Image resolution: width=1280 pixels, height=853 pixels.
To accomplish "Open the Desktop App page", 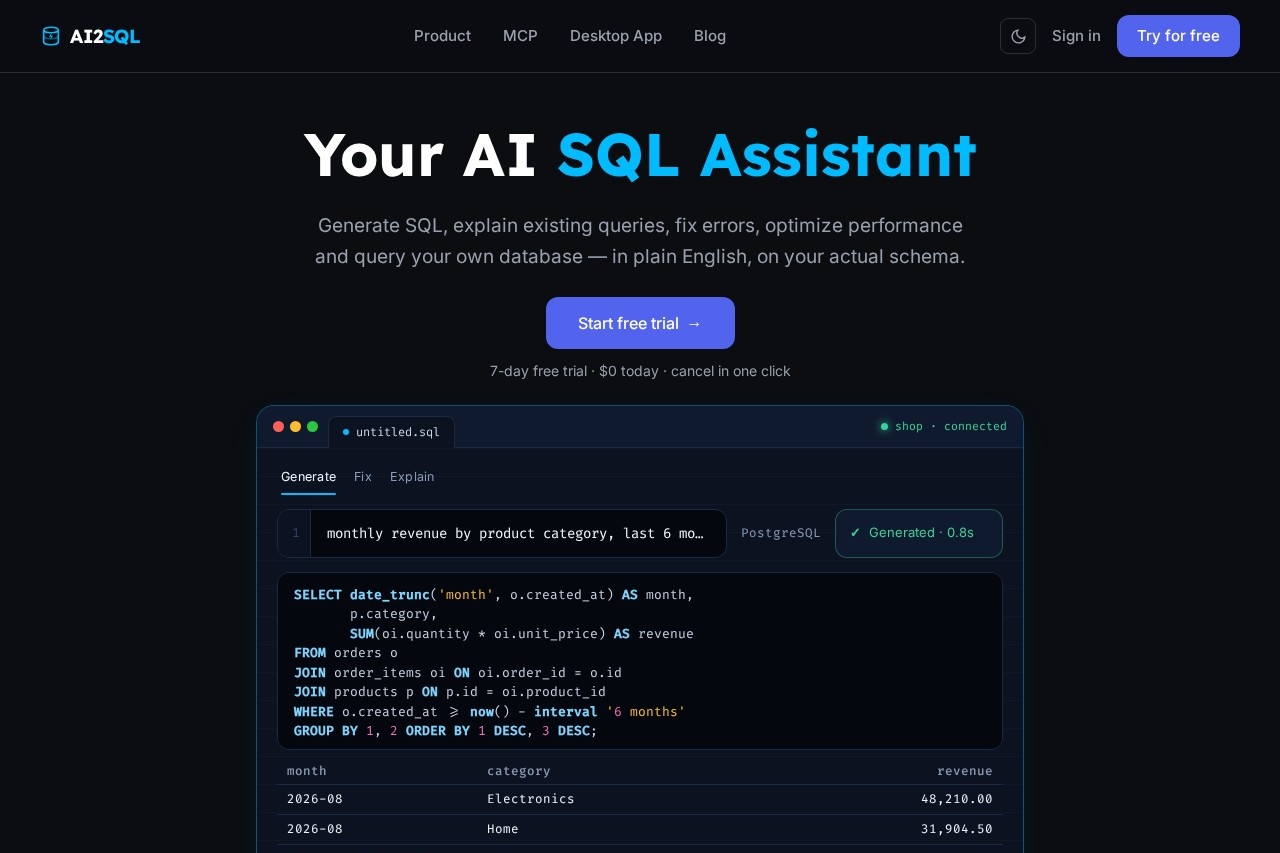I will pos(616,36).
